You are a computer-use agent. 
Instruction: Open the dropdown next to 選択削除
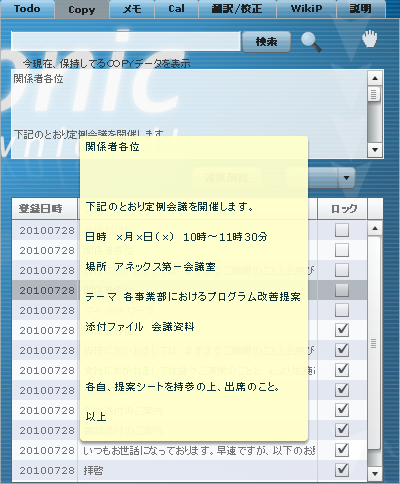[x=346, y=178]
